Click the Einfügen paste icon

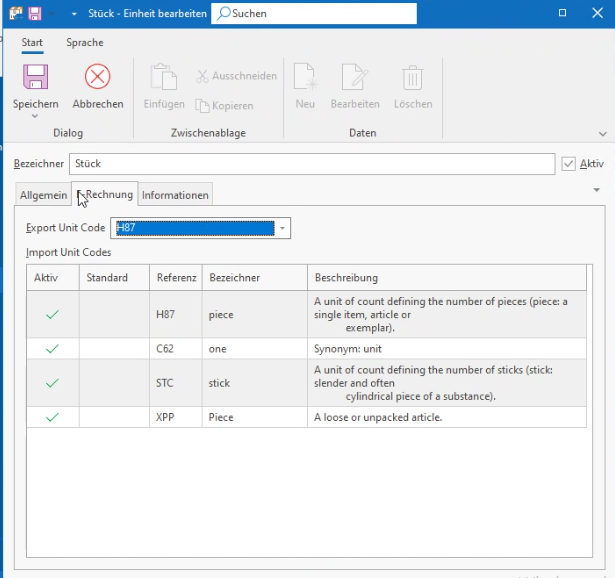point(163,77)
